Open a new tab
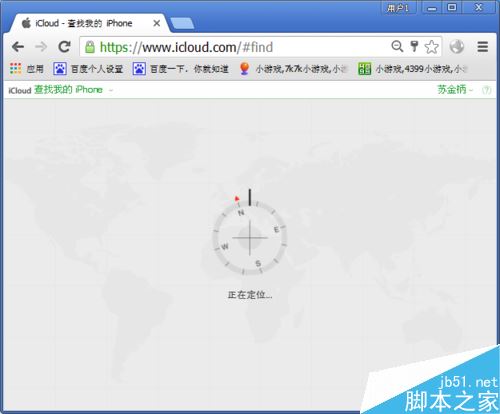Viewport: 500px width, 414px height. (182, 24)
